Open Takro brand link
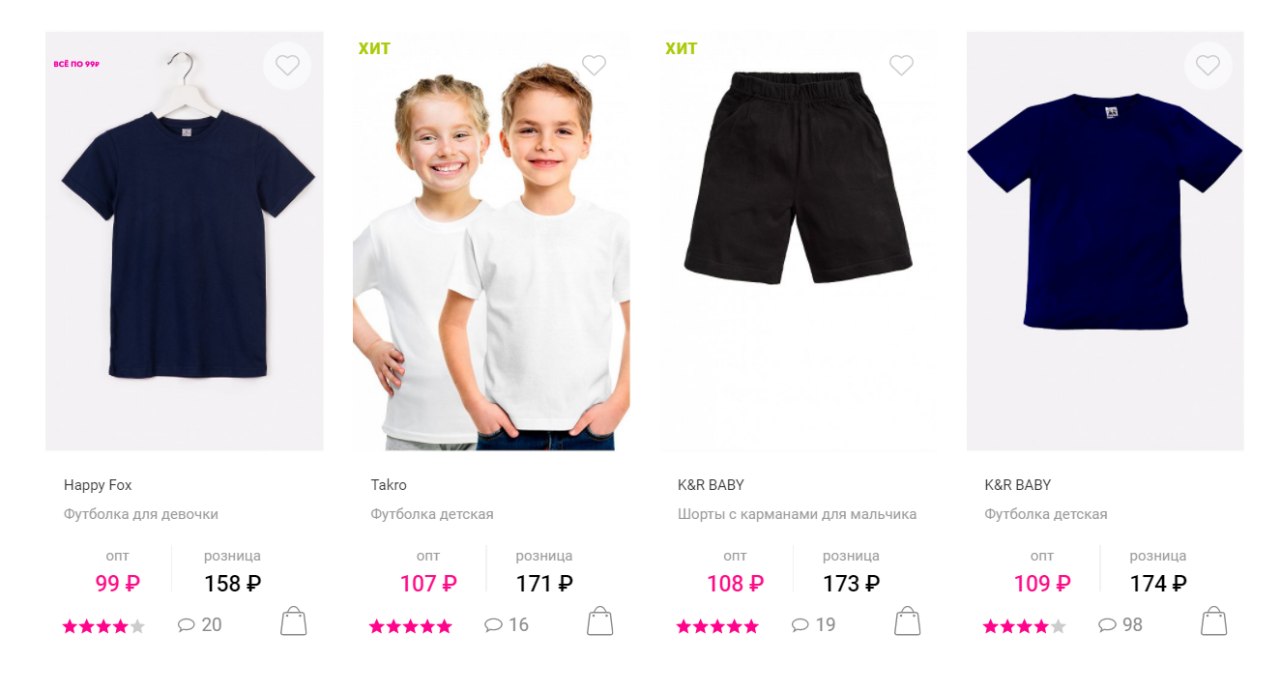 coord(389,485)
